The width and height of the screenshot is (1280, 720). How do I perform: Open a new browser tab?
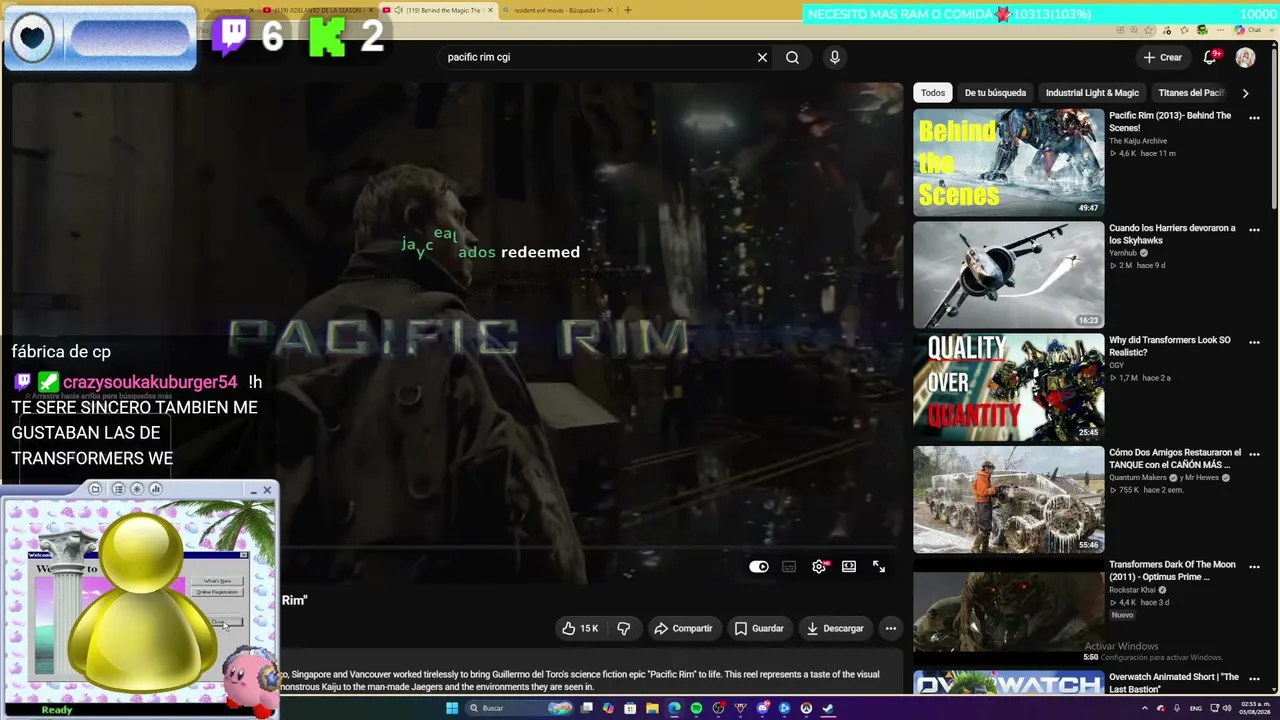click(627, 10)
